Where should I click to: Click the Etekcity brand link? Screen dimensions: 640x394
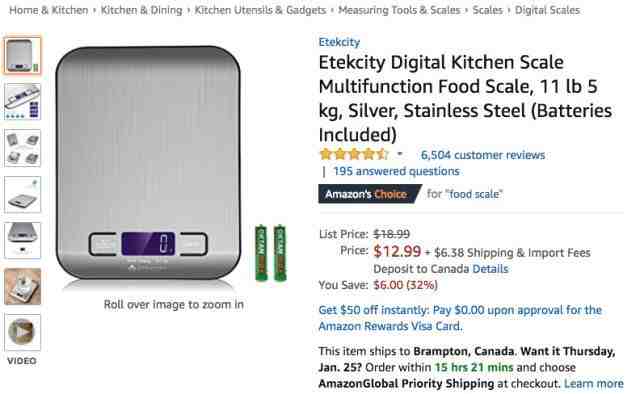click(x=339, y=42)
